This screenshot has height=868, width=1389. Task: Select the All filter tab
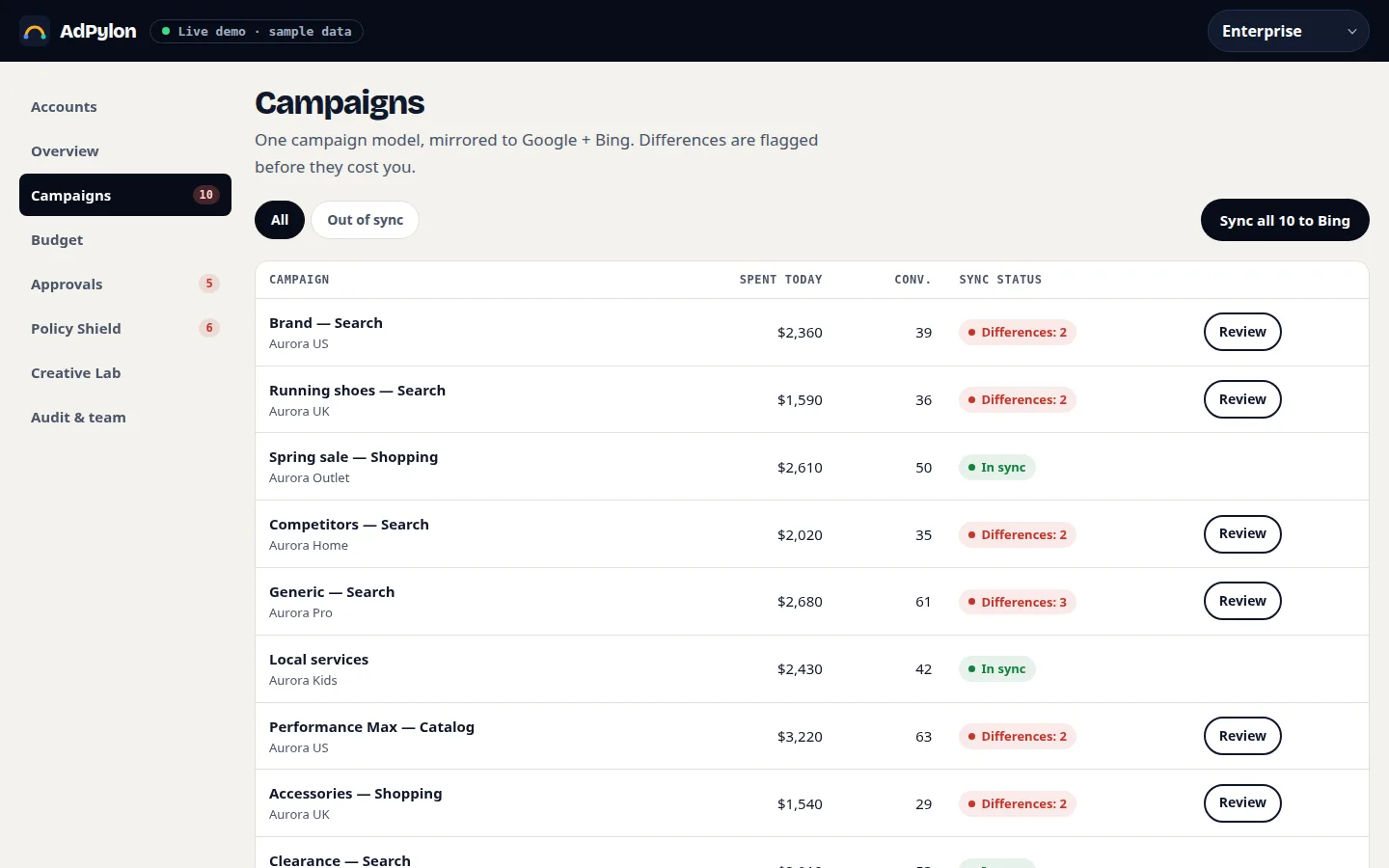[x=280, y=220]
